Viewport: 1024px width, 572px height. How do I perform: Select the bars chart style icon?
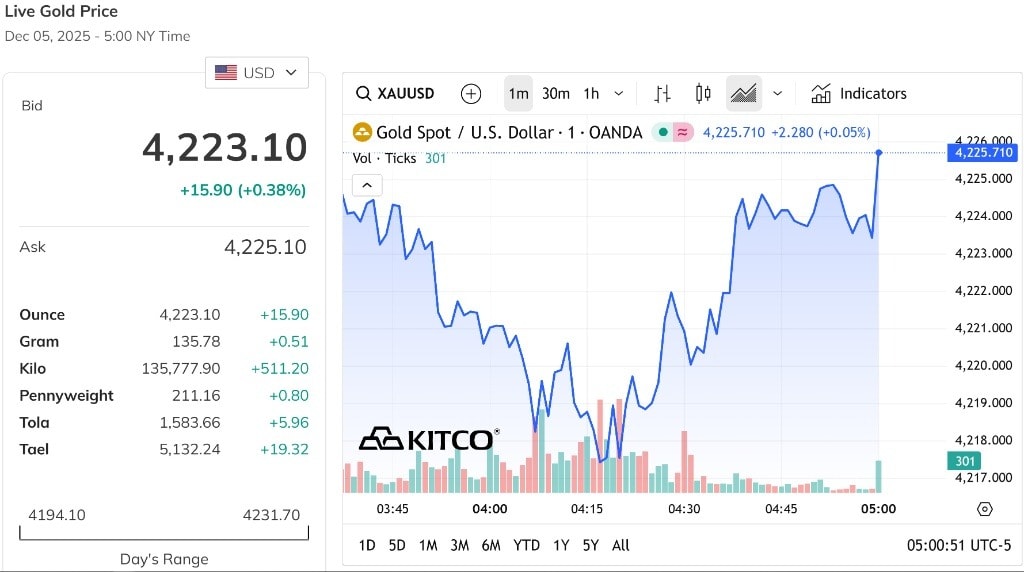662,94
